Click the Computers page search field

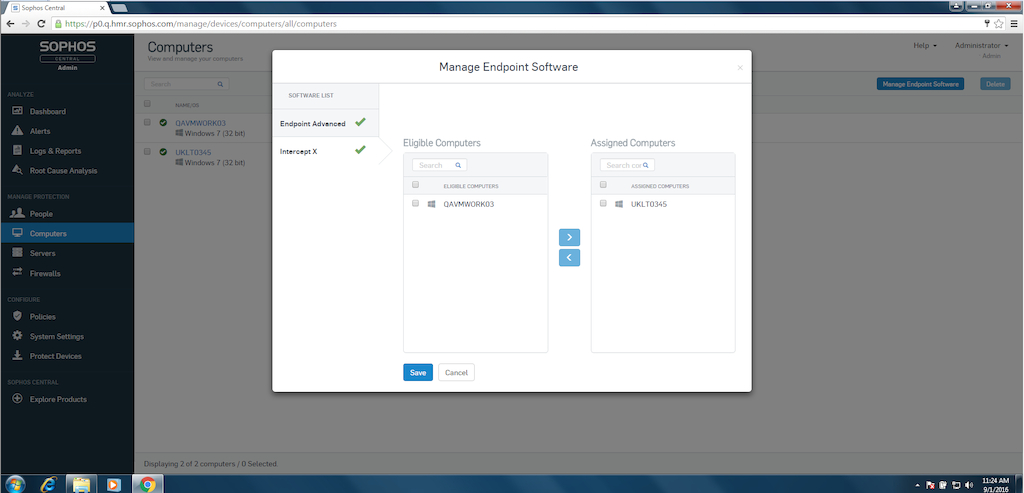[186, 84]
